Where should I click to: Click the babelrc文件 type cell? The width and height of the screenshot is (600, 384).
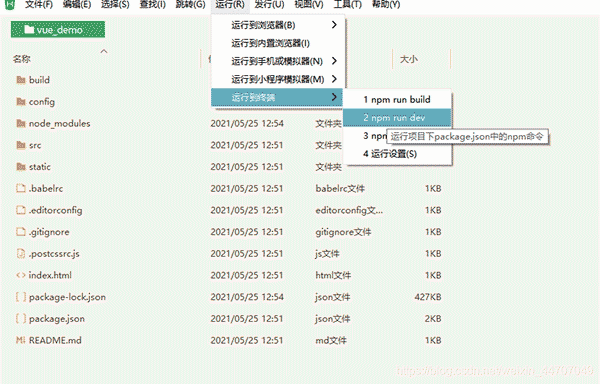340,189
